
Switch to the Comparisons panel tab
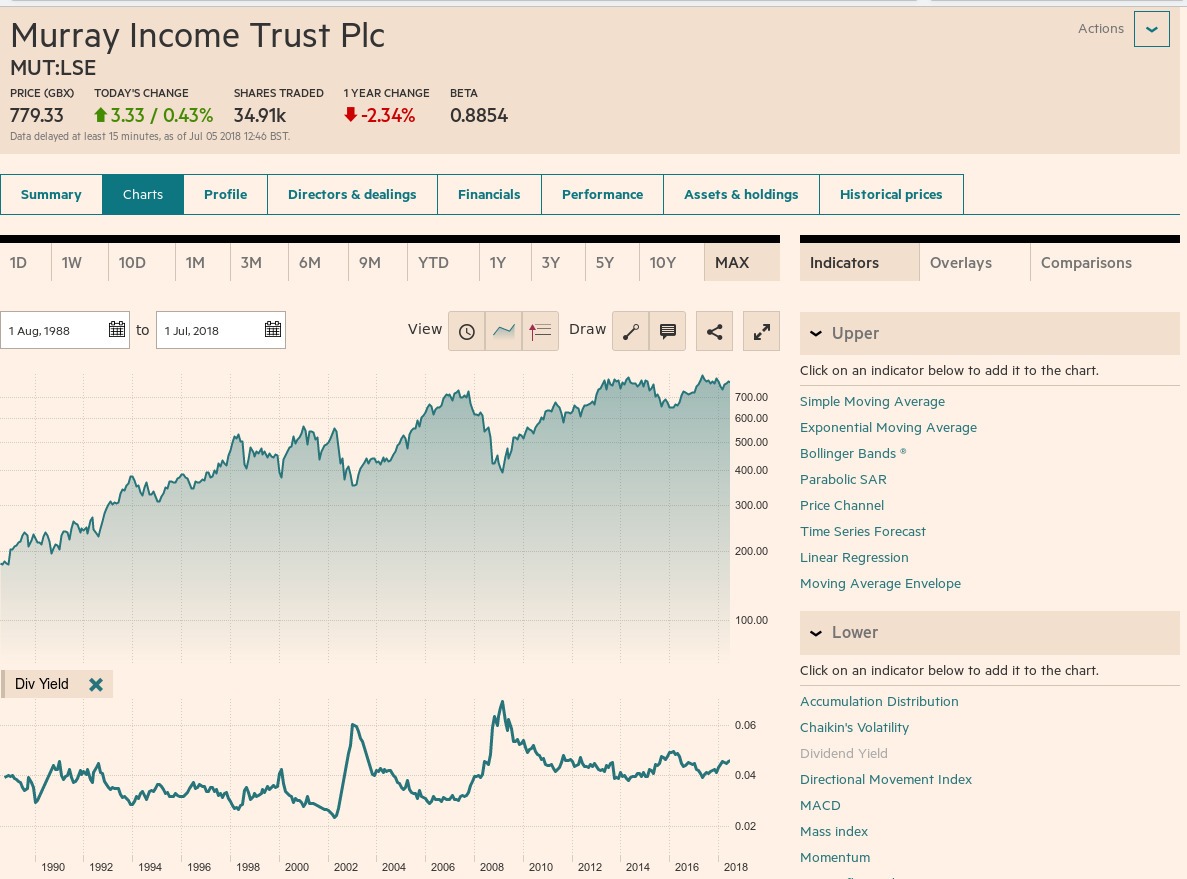coord(1086,263)
